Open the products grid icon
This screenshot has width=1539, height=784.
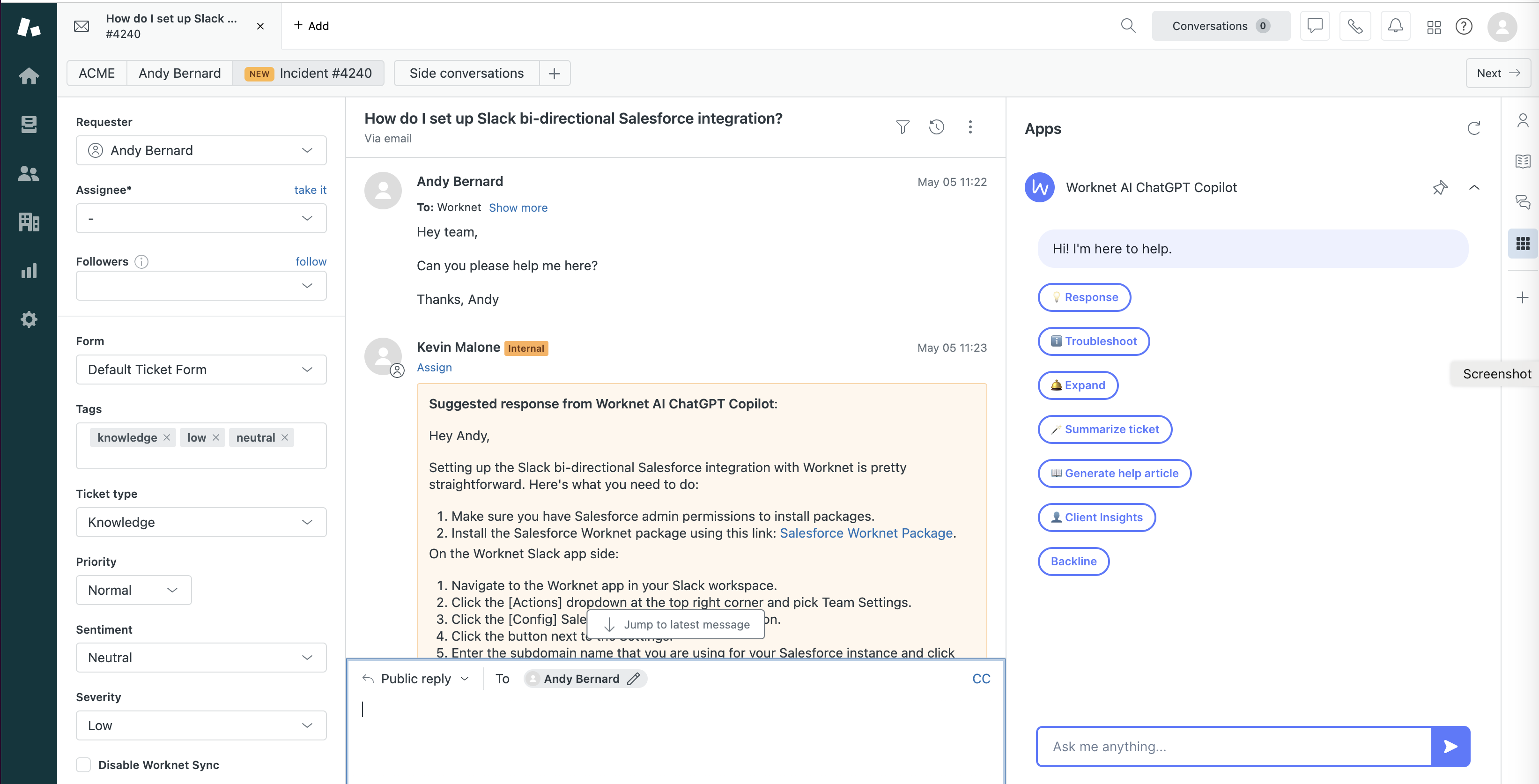pos(1434,27)
